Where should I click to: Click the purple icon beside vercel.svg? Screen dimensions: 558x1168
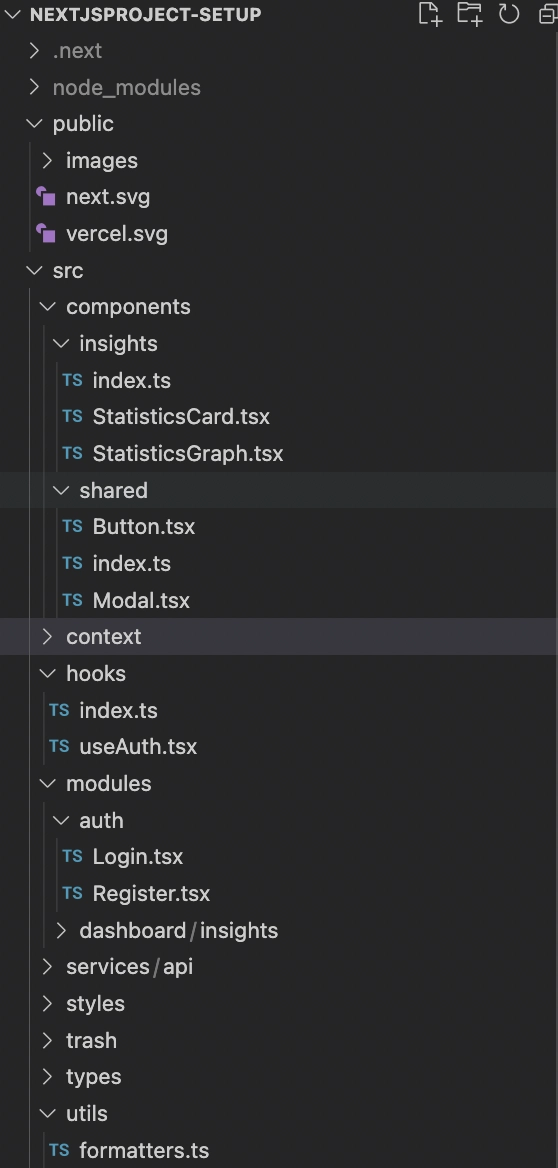coord(45,233)
